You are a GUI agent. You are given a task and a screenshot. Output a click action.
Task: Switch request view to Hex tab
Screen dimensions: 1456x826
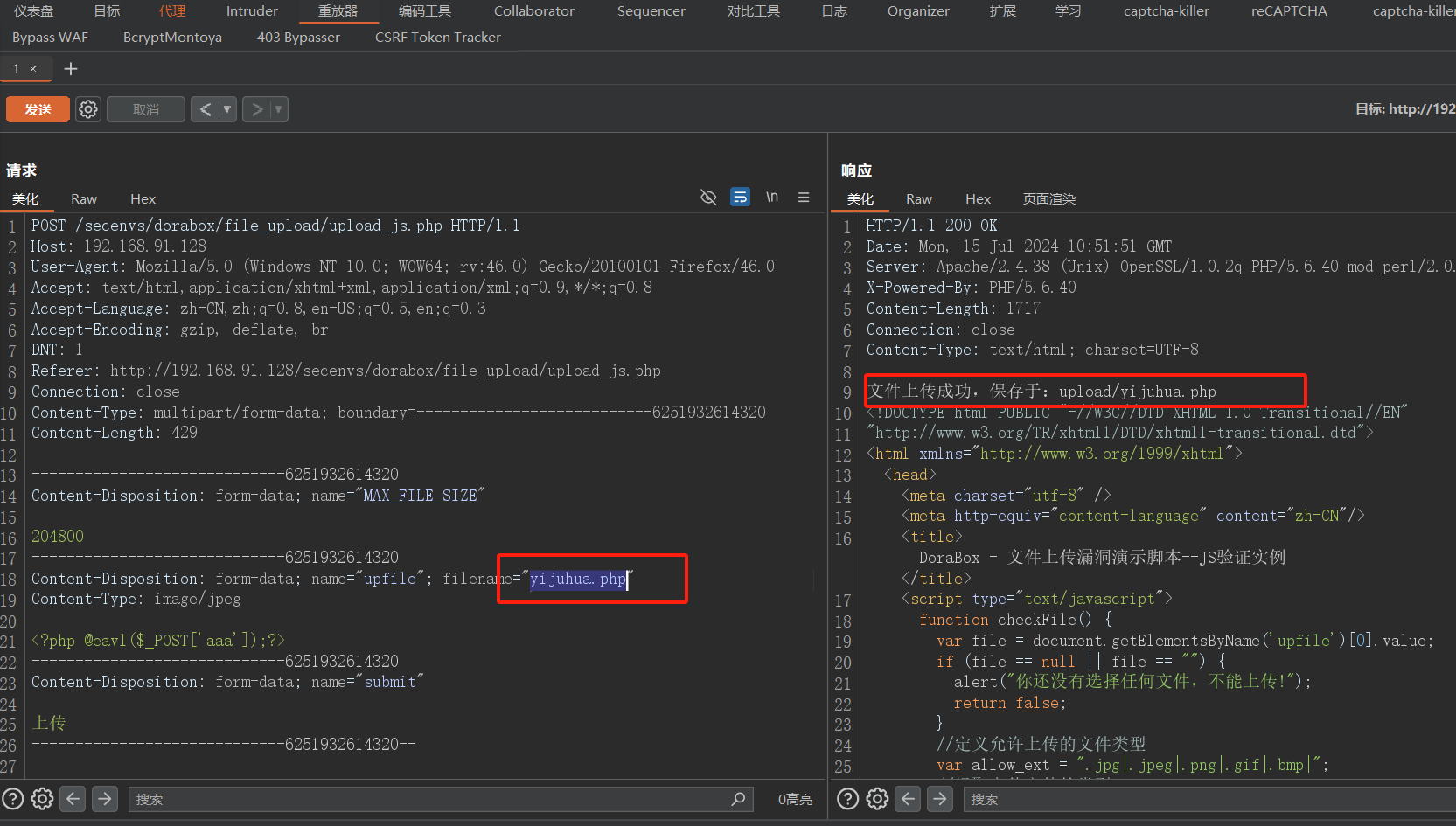click(x=143, y=199)
